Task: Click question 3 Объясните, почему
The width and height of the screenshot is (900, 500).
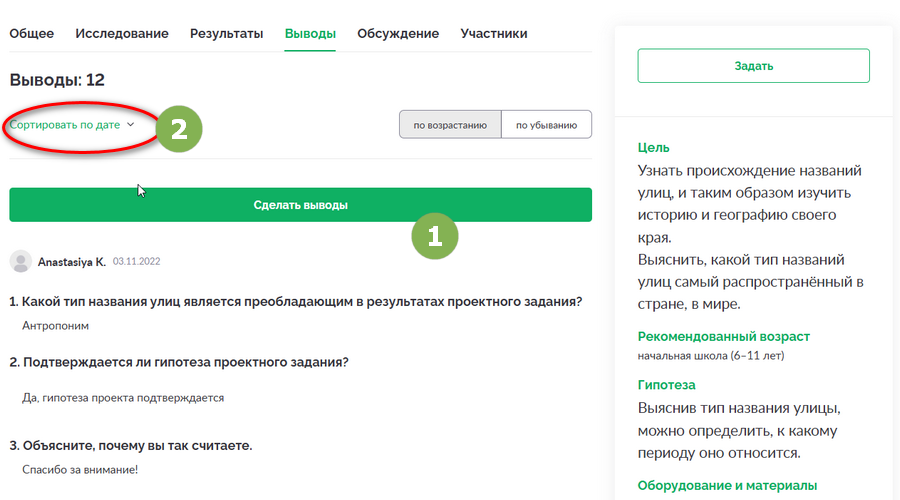Action: click(x=131, y=445)
